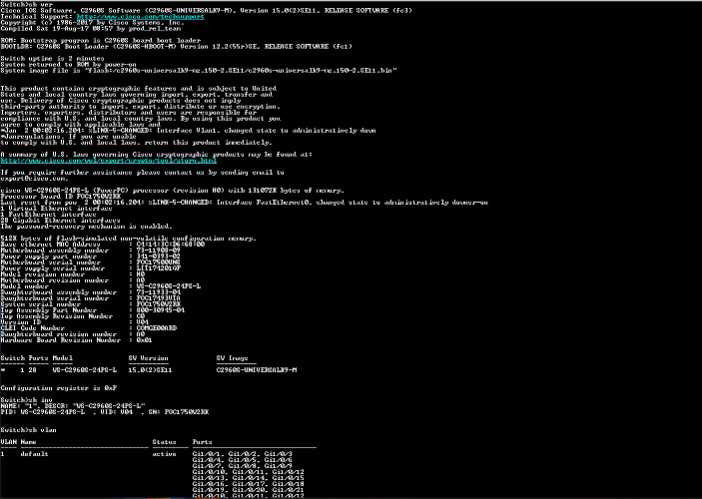Click port row 'Gi1/0/1, Gi1/0/2, Gi1/0/3'
This screenshot has height=499, width=702.
coord(242,454)
